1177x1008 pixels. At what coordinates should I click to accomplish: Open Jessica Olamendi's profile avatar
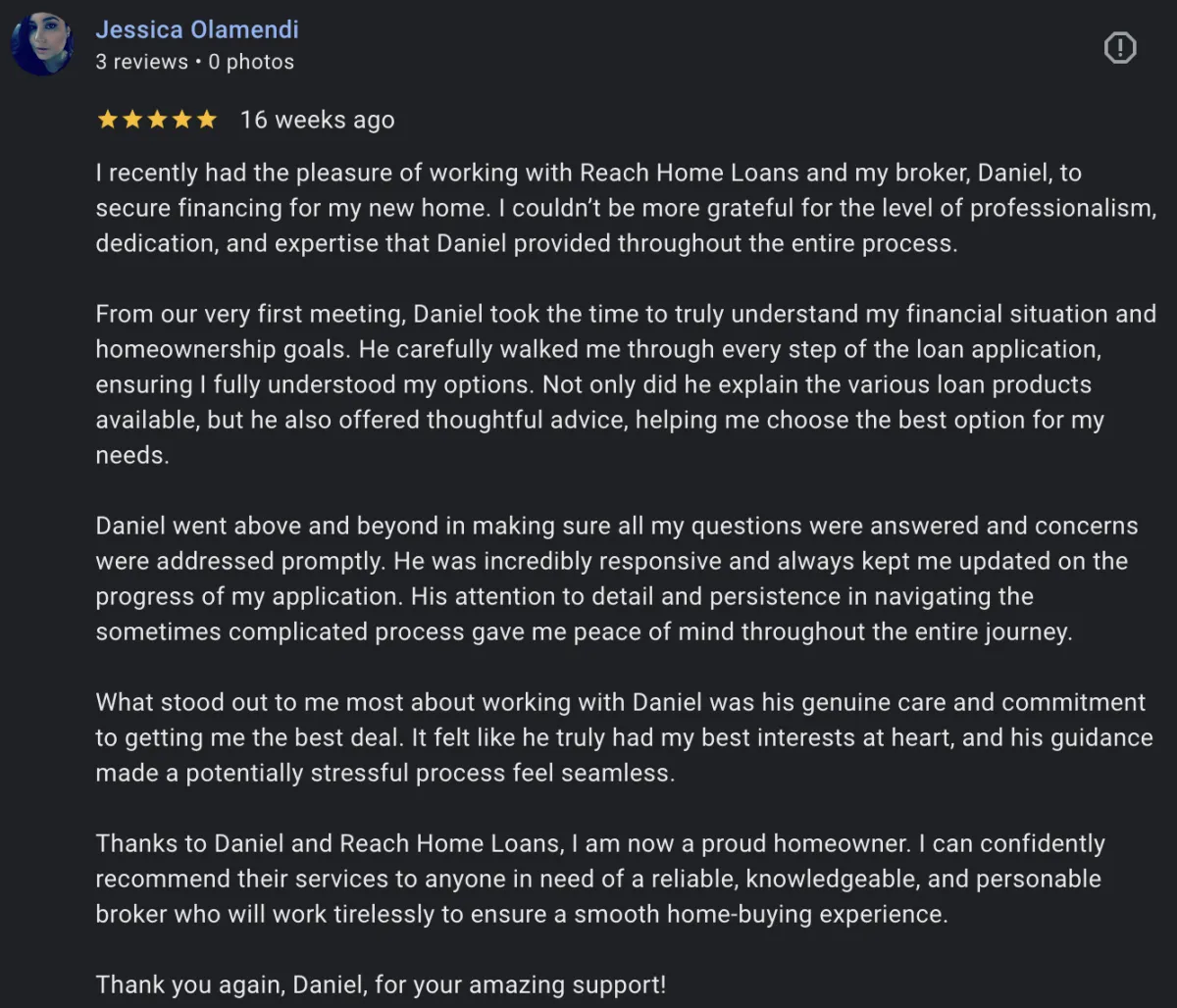coord(42,44)
